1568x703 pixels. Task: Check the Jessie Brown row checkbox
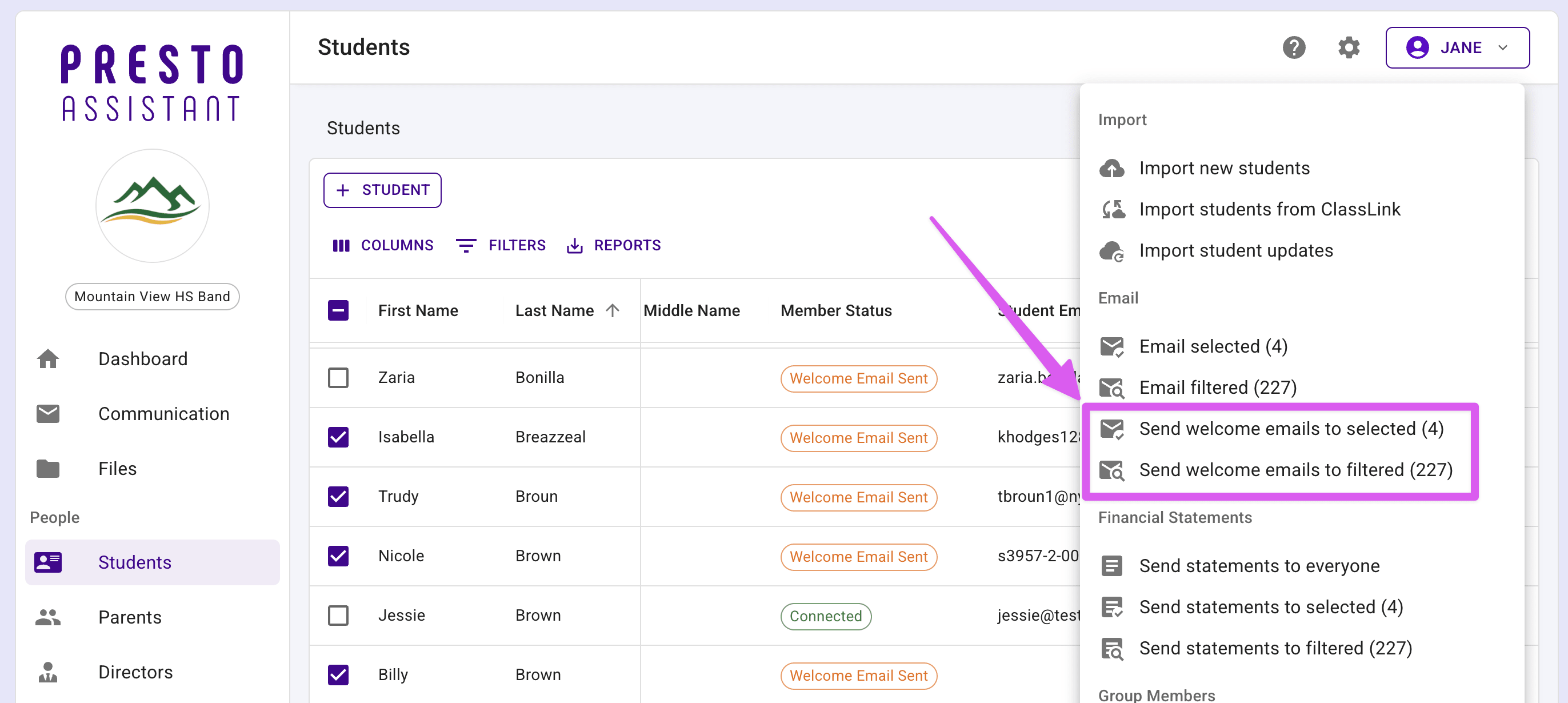338,616
